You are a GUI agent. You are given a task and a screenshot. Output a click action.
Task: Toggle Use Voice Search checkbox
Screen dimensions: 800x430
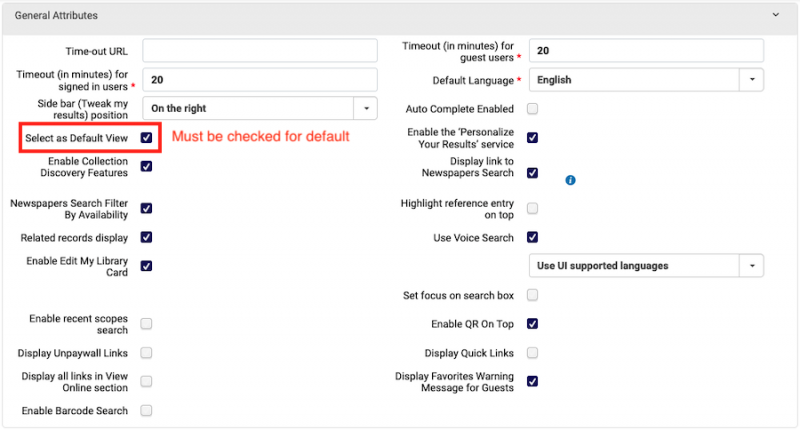click(532, 237)
